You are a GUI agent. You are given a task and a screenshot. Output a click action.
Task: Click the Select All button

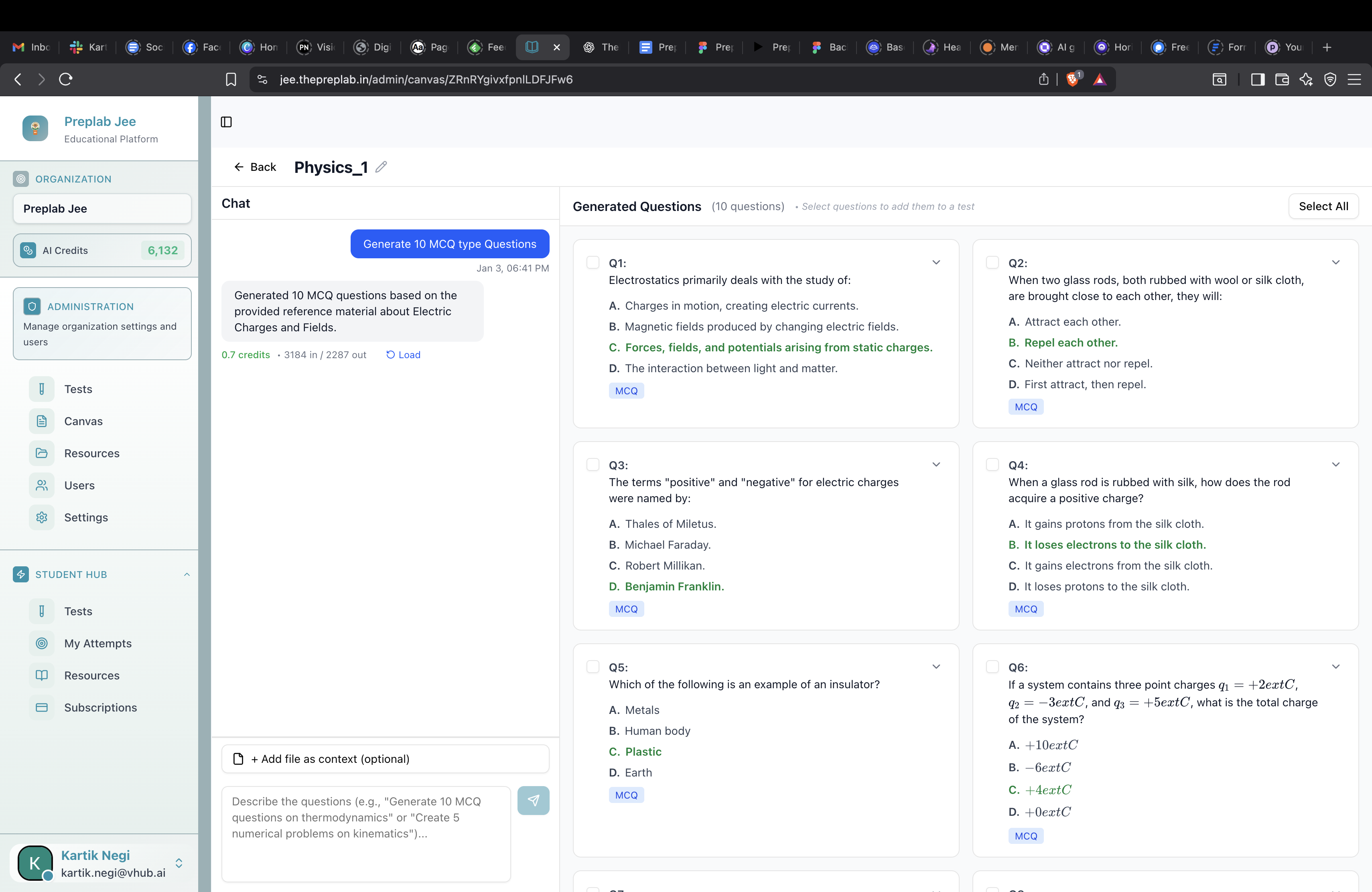click(x=1323, y=206)
